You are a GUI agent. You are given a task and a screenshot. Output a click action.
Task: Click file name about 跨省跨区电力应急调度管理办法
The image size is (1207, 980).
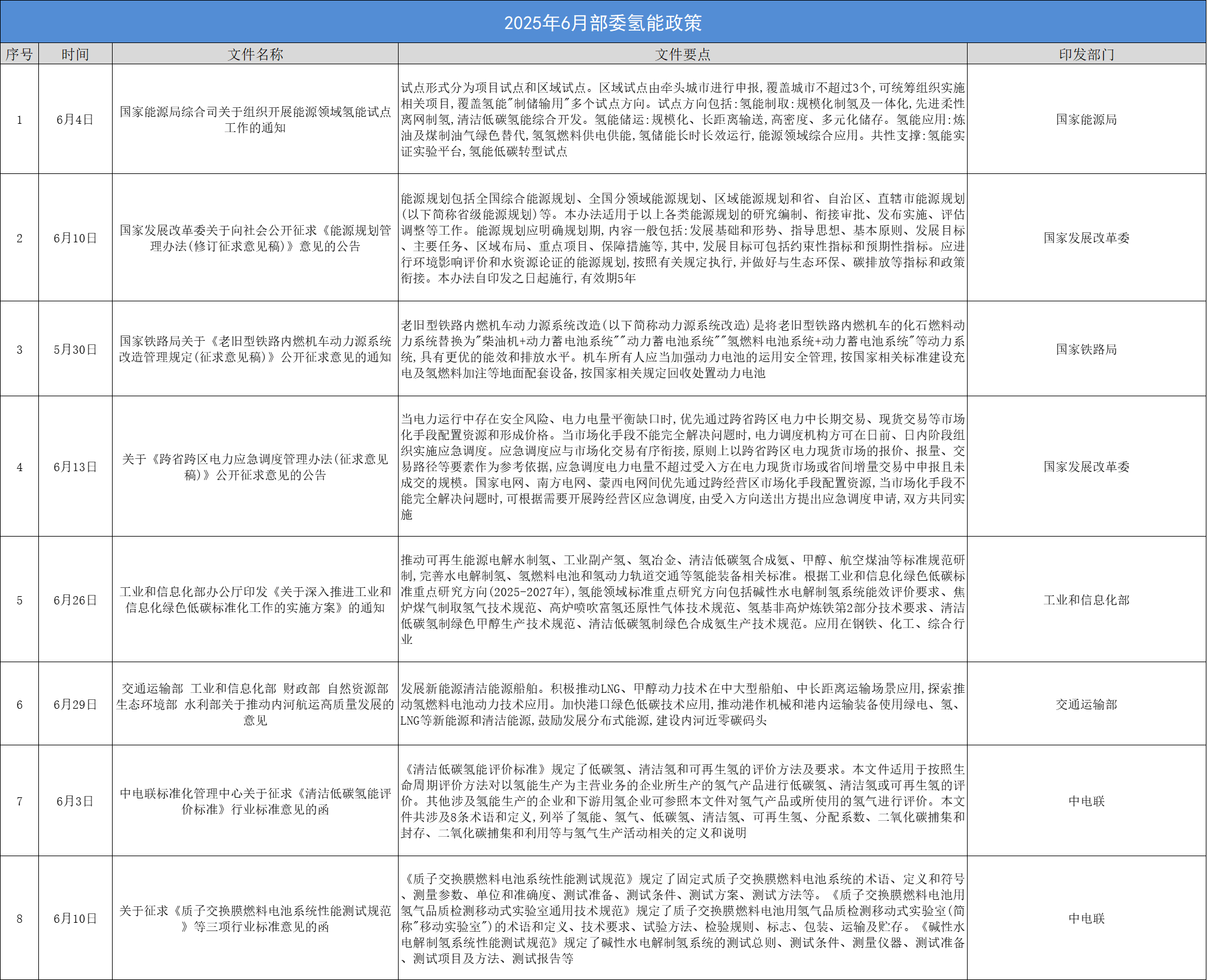pyautogui.click(x=255, y=467)
